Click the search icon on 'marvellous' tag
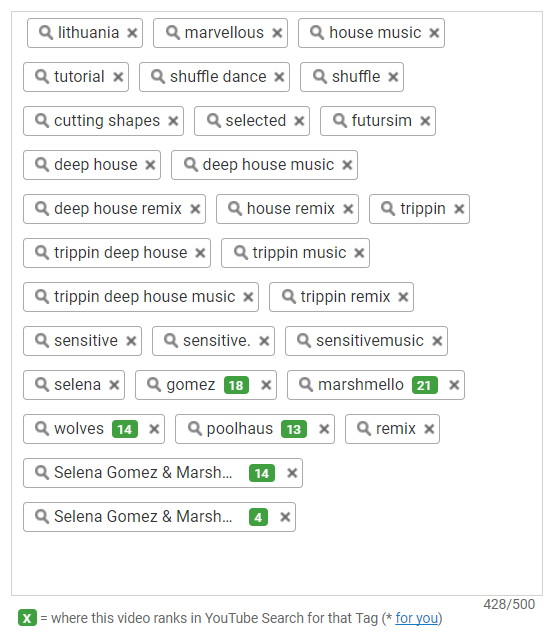Screen dimensions: 555x638 (x=173, y=33)
